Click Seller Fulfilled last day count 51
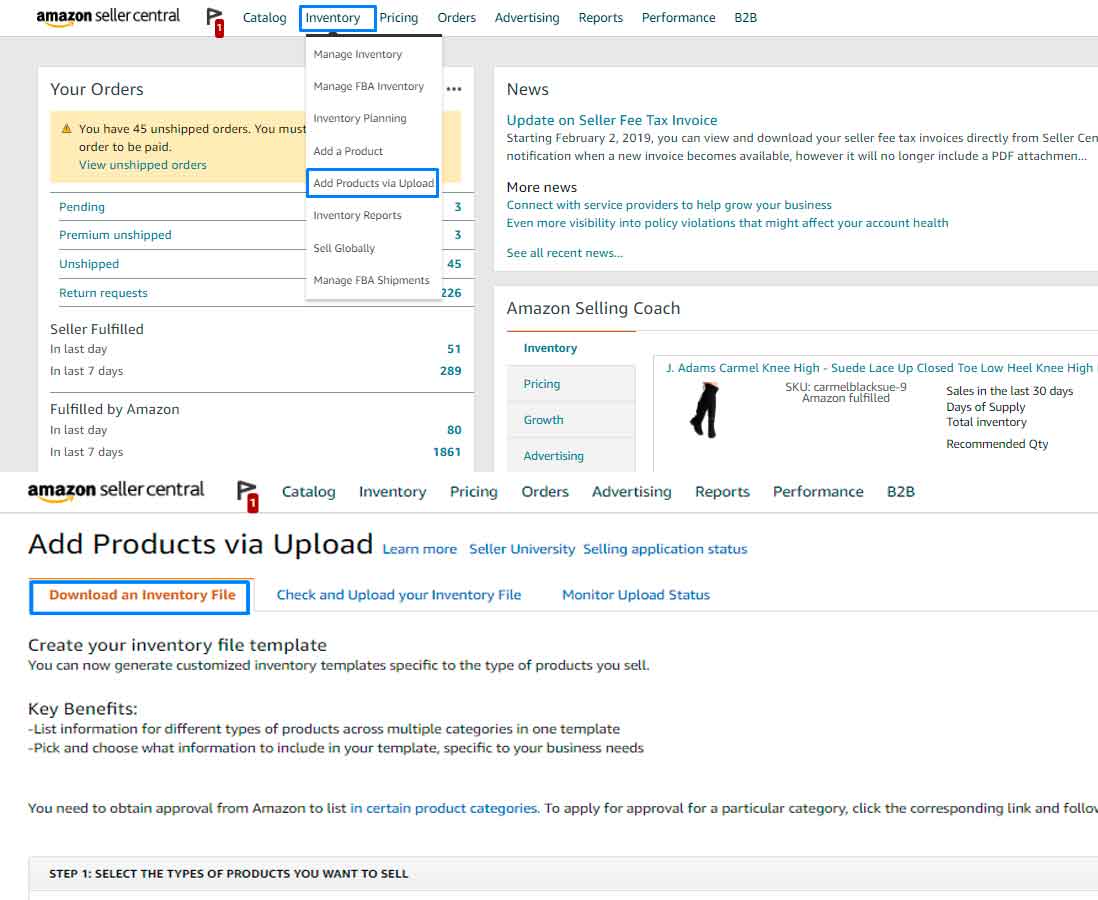Image resolution: width=1098 pixels, height=900 pixels. [x=454, y=349]
